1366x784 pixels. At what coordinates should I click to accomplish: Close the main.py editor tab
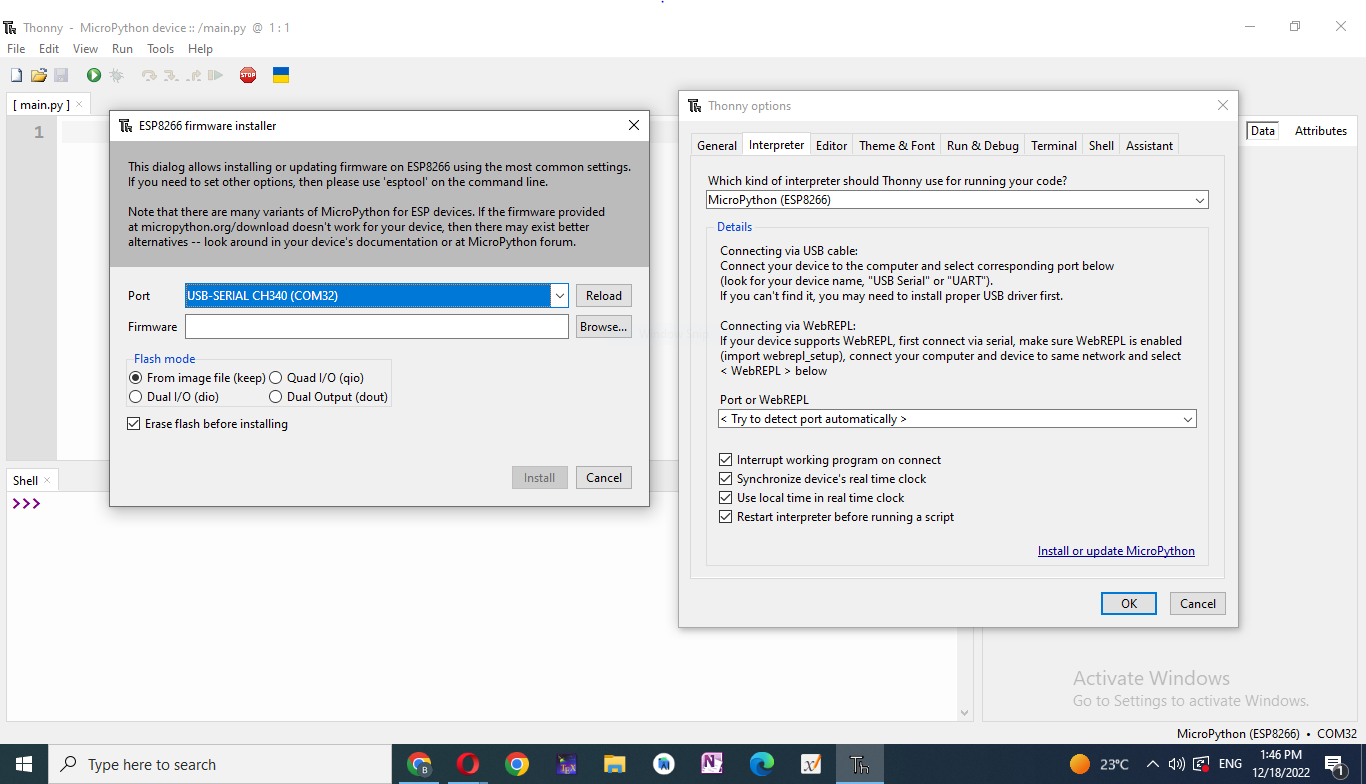click(79, 104)
